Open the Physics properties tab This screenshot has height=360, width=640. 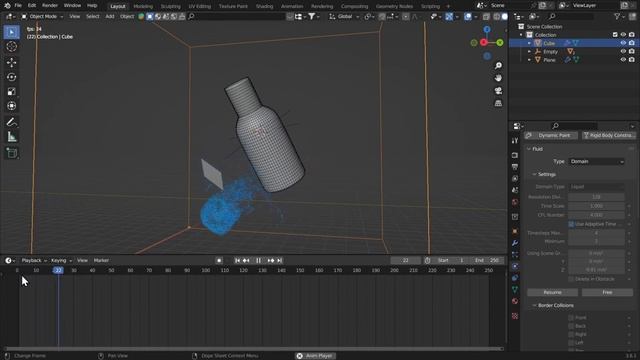[515, 266]
